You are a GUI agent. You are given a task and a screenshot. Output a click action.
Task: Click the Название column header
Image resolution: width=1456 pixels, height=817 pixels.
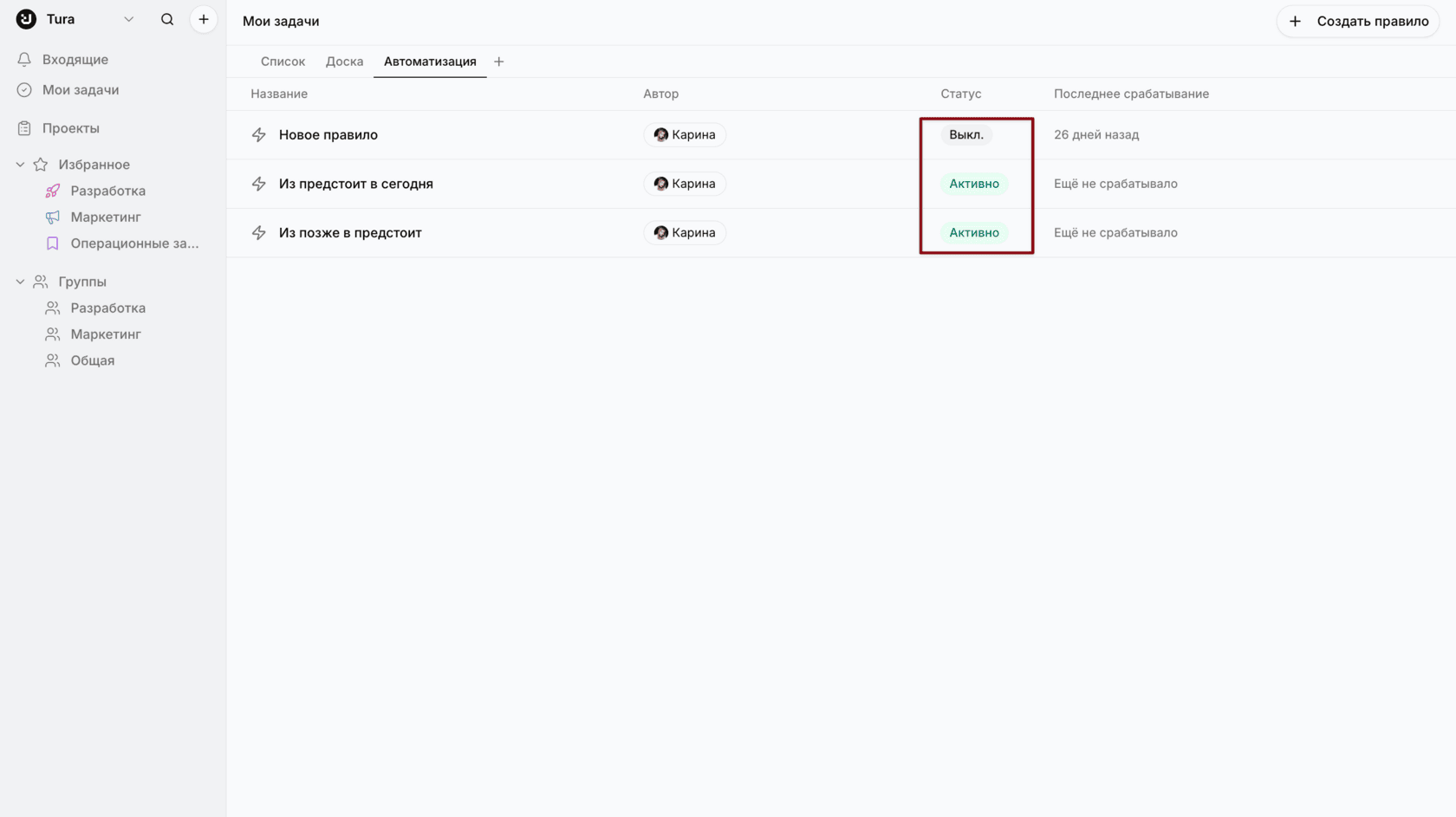click(279, 94)
